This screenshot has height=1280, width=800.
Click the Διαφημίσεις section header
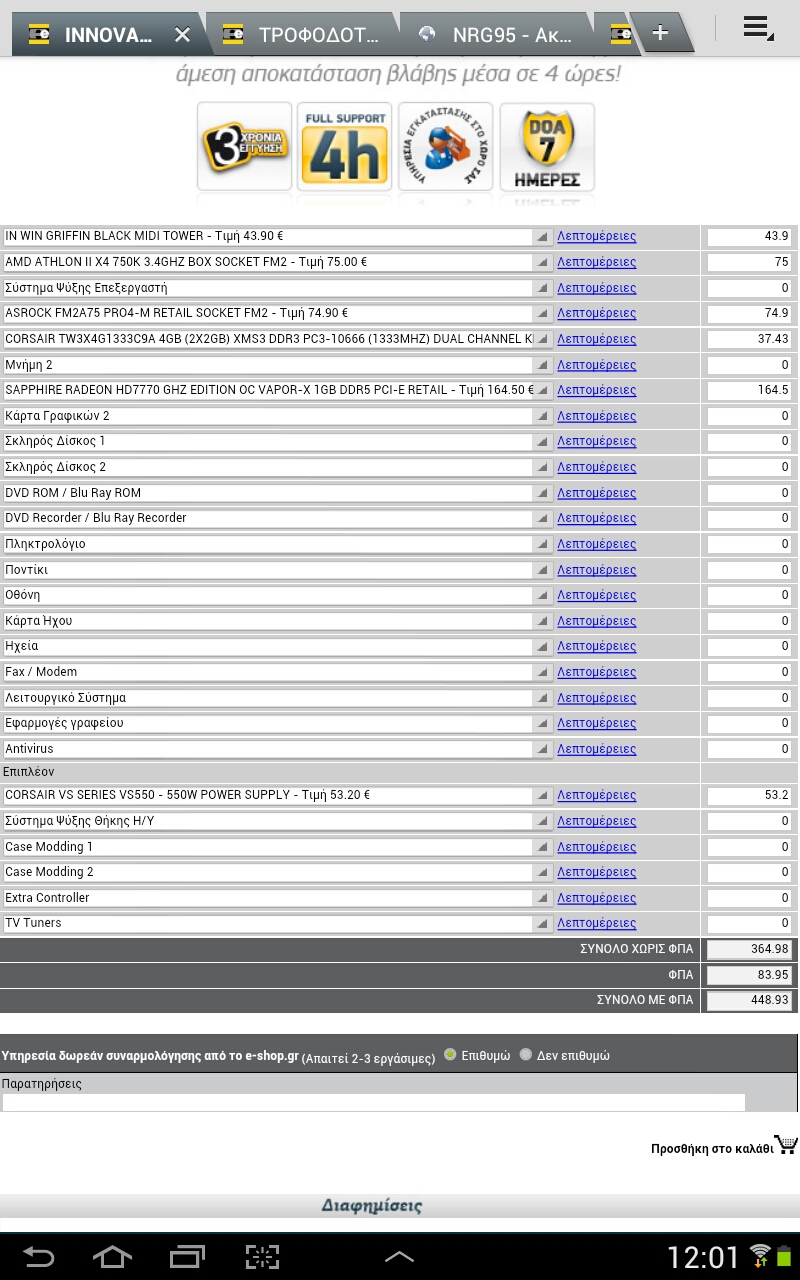coord(371,1206)
